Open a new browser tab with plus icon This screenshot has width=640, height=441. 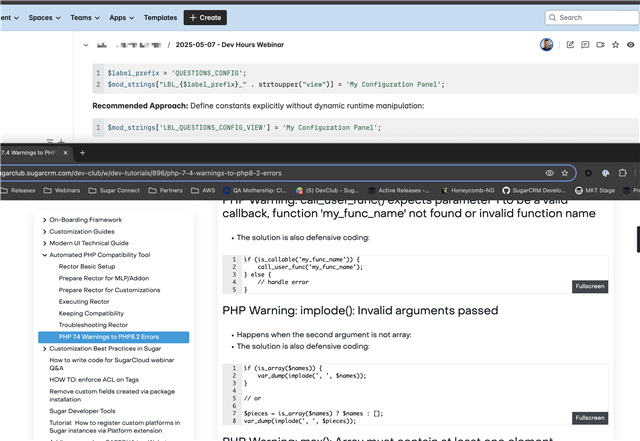click(x=82, y=153)
